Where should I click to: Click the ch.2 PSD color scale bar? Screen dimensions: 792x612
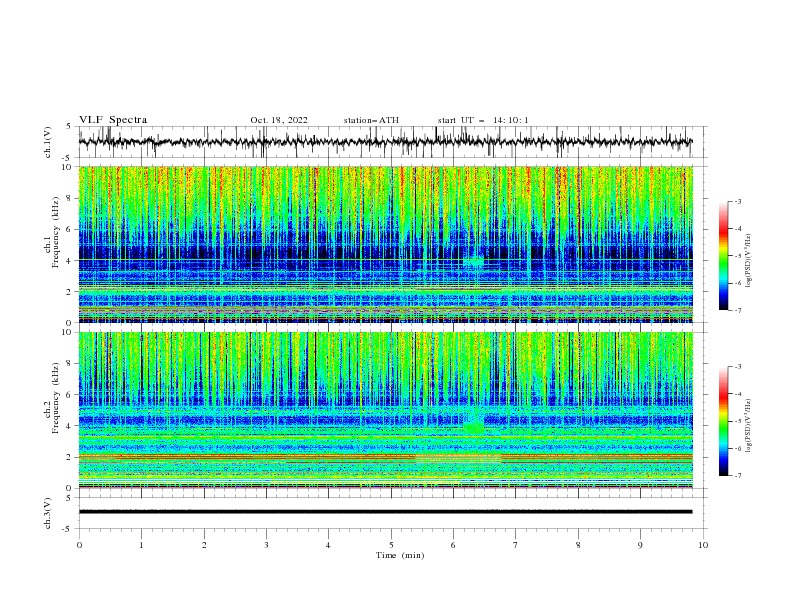pos(724,421)
